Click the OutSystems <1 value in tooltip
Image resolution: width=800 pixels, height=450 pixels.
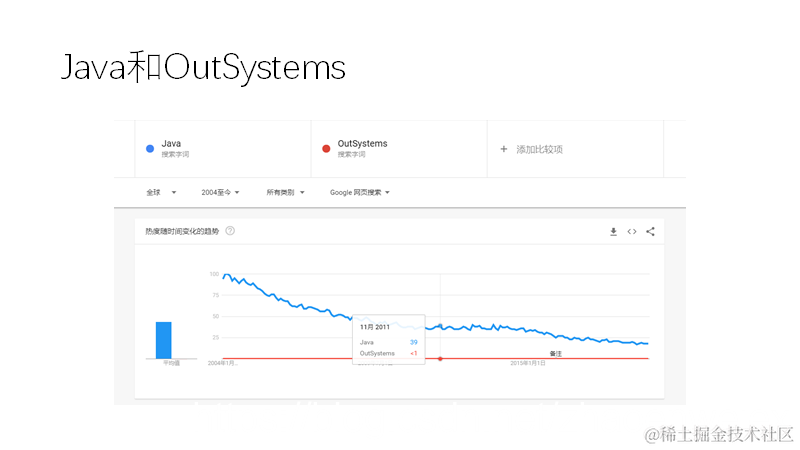tap(414, 353)
